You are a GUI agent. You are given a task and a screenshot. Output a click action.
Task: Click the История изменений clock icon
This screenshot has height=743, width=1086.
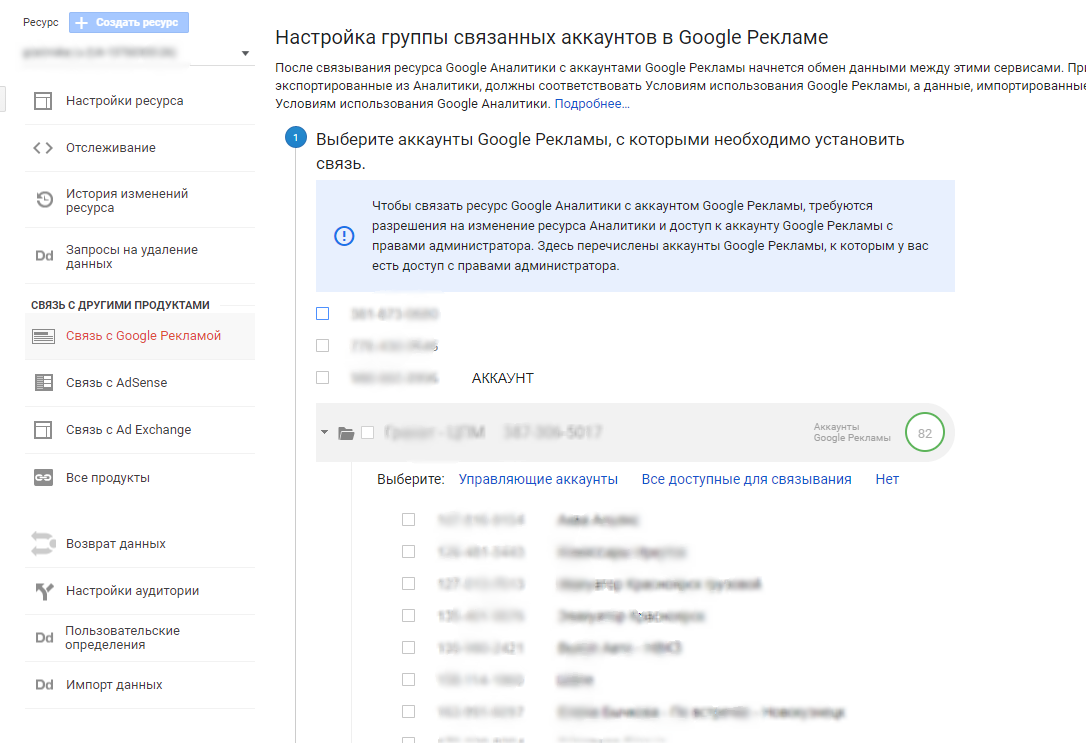[44, 199]
